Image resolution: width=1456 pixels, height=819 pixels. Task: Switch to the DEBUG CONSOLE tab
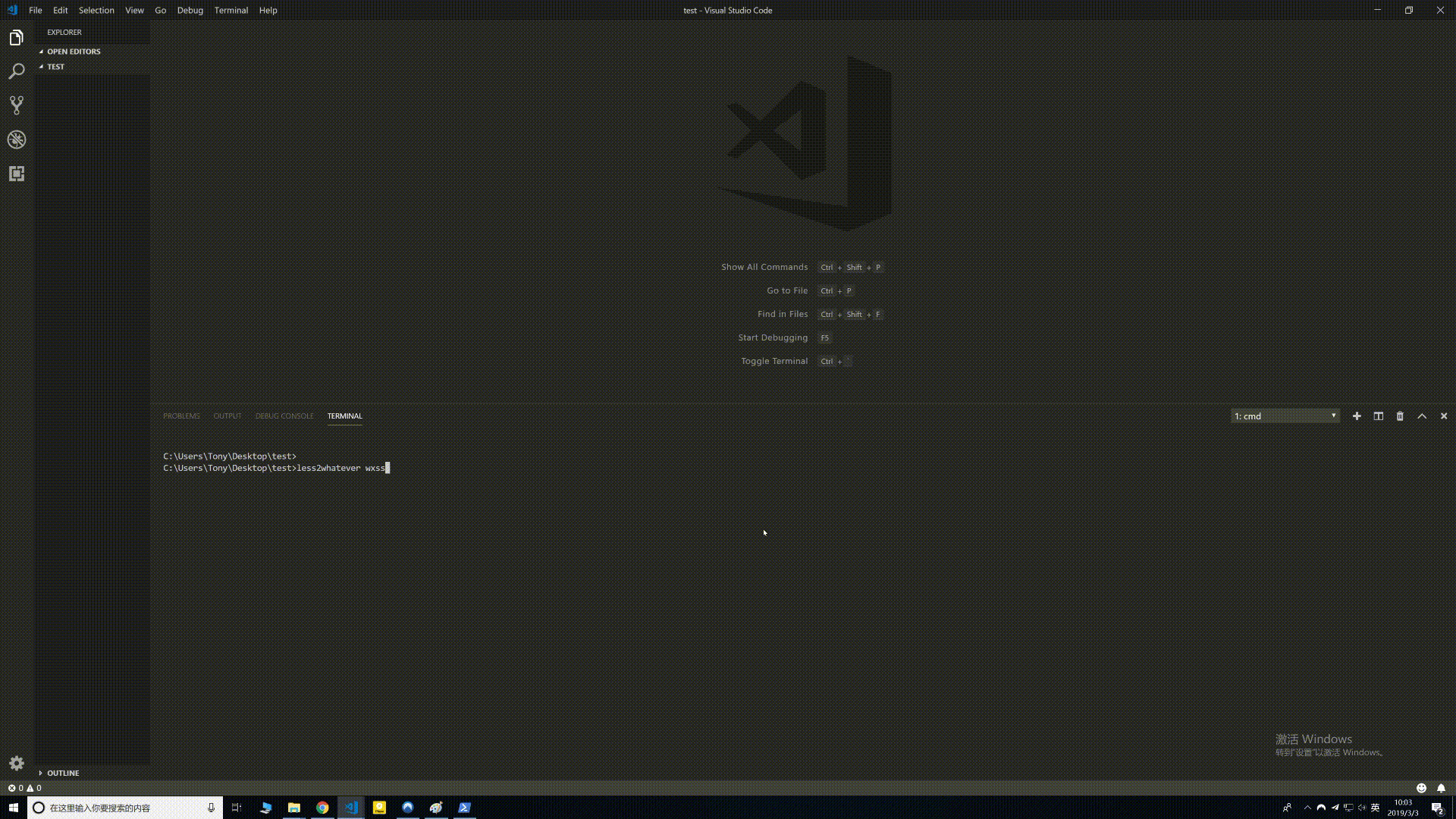284,416
